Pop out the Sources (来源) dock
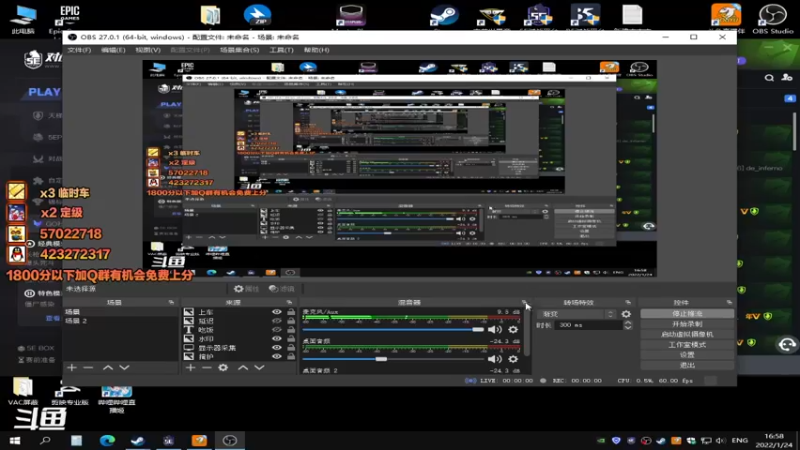Viewport: 800px width, 450px height. pos(289,303)
